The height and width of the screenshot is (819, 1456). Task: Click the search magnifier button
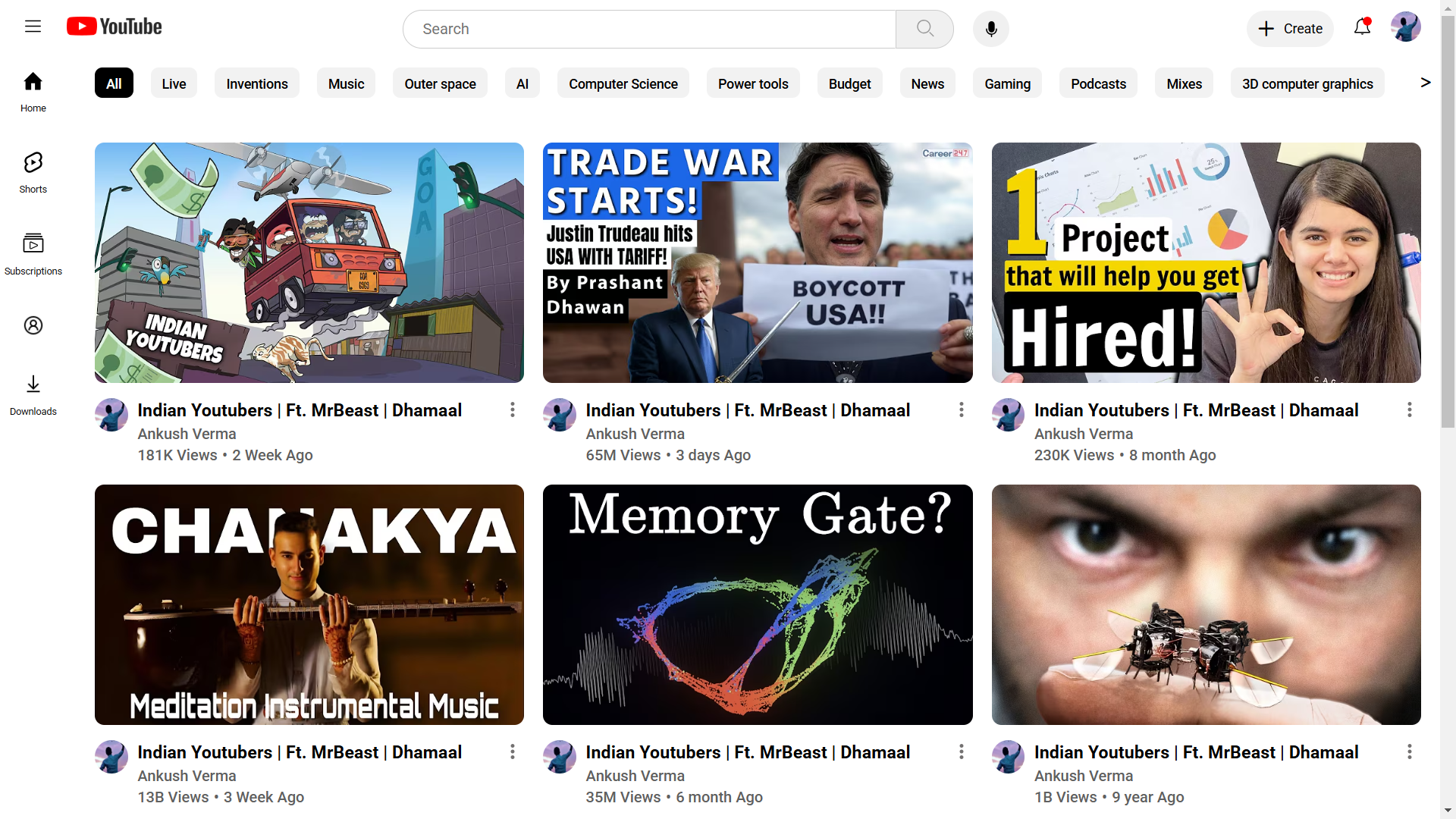(924, 29)
